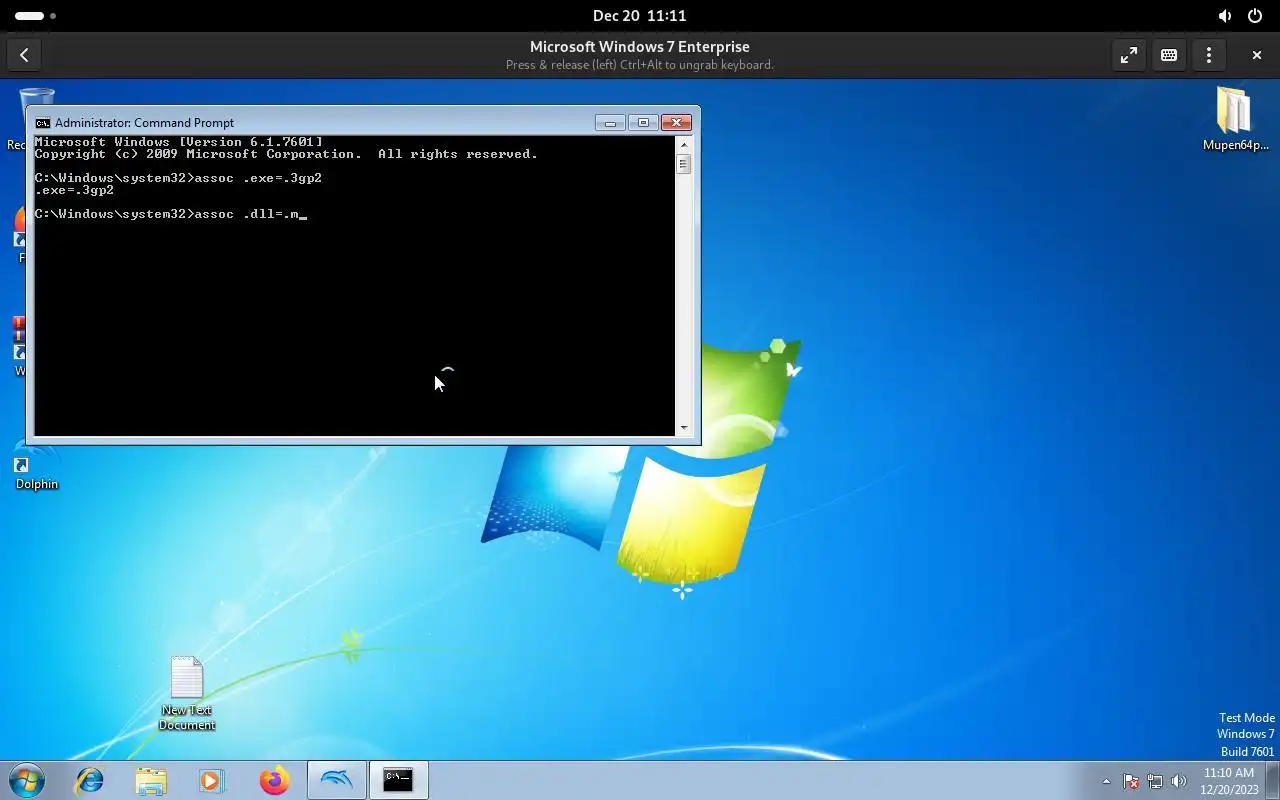
Task: Open the Mupen64 folder on desktop
Action: tap(1235, 119)
